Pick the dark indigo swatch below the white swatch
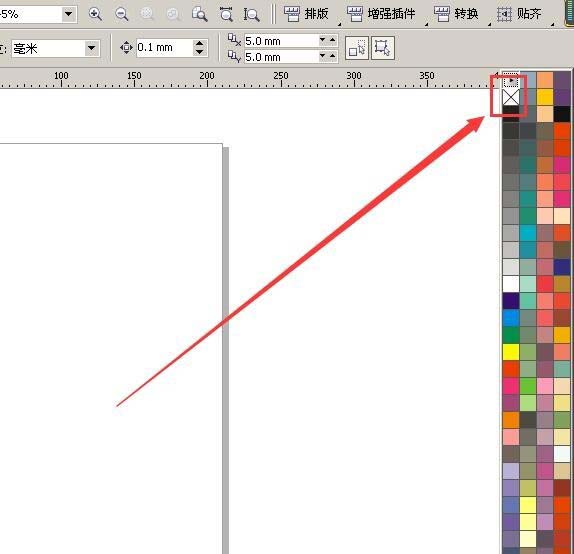This screenshot has height=554, width=574. pos(511,301)
